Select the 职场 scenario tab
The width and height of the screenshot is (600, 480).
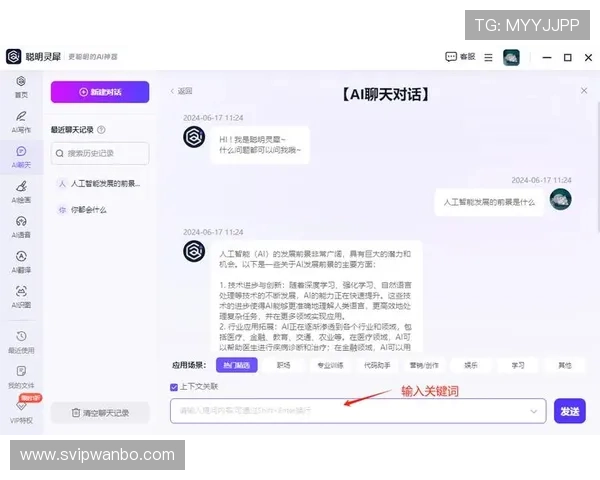click(284, 365)
